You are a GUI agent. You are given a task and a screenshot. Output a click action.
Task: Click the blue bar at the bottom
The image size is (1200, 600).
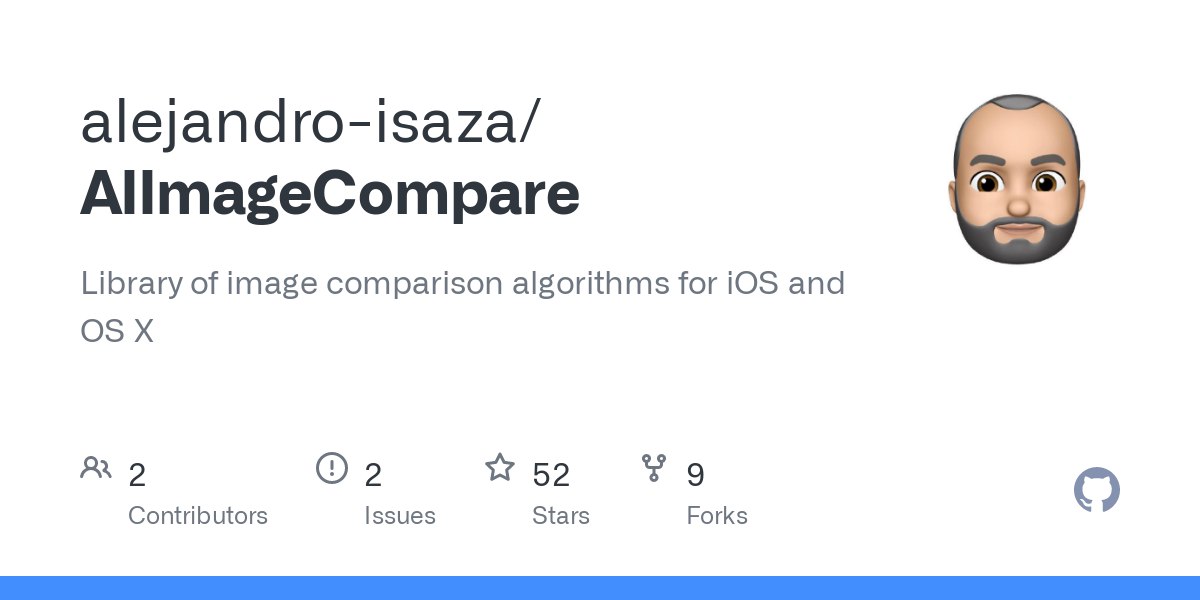pyautogui.click(x=600, y=588)
